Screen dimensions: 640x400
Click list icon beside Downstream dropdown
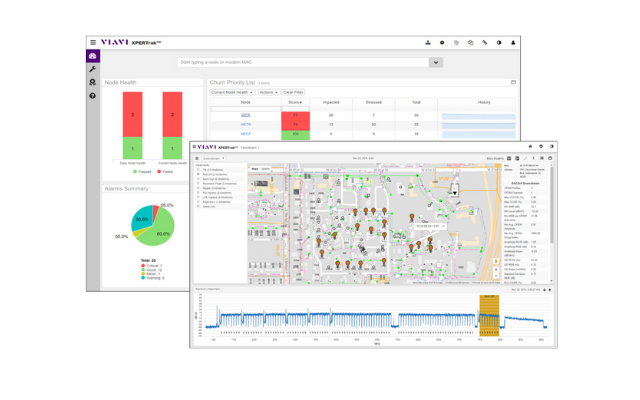pyautogui.click(x=197, y=158)
